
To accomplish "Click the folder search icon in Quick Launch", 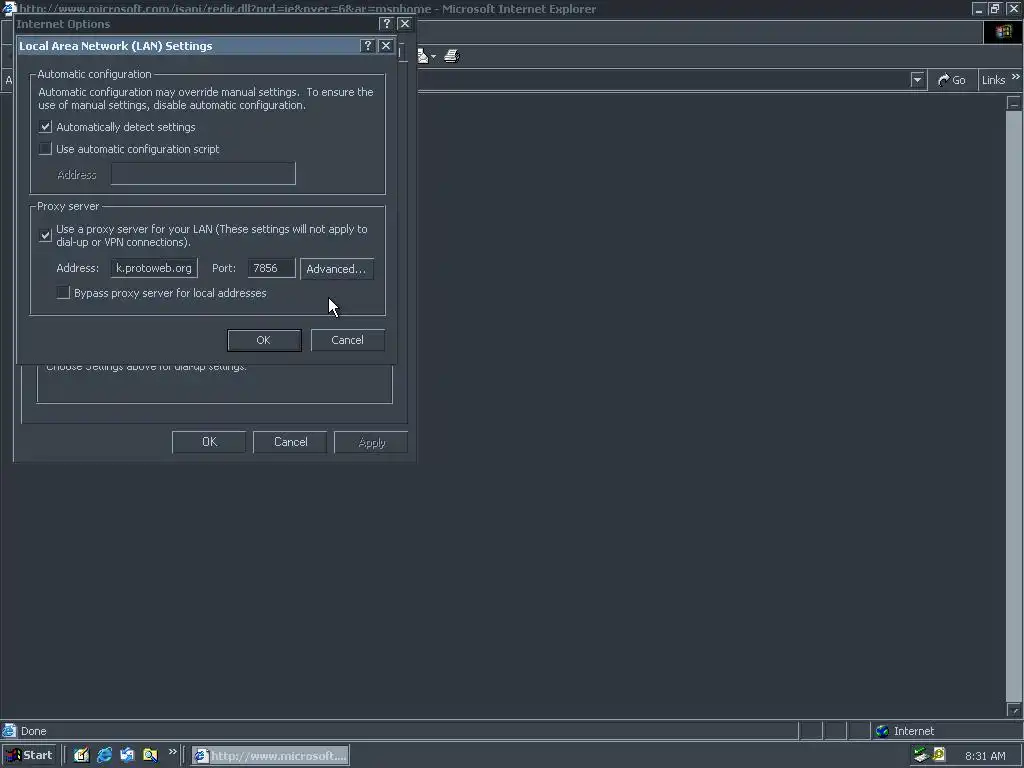I will [x=150, y=755].
